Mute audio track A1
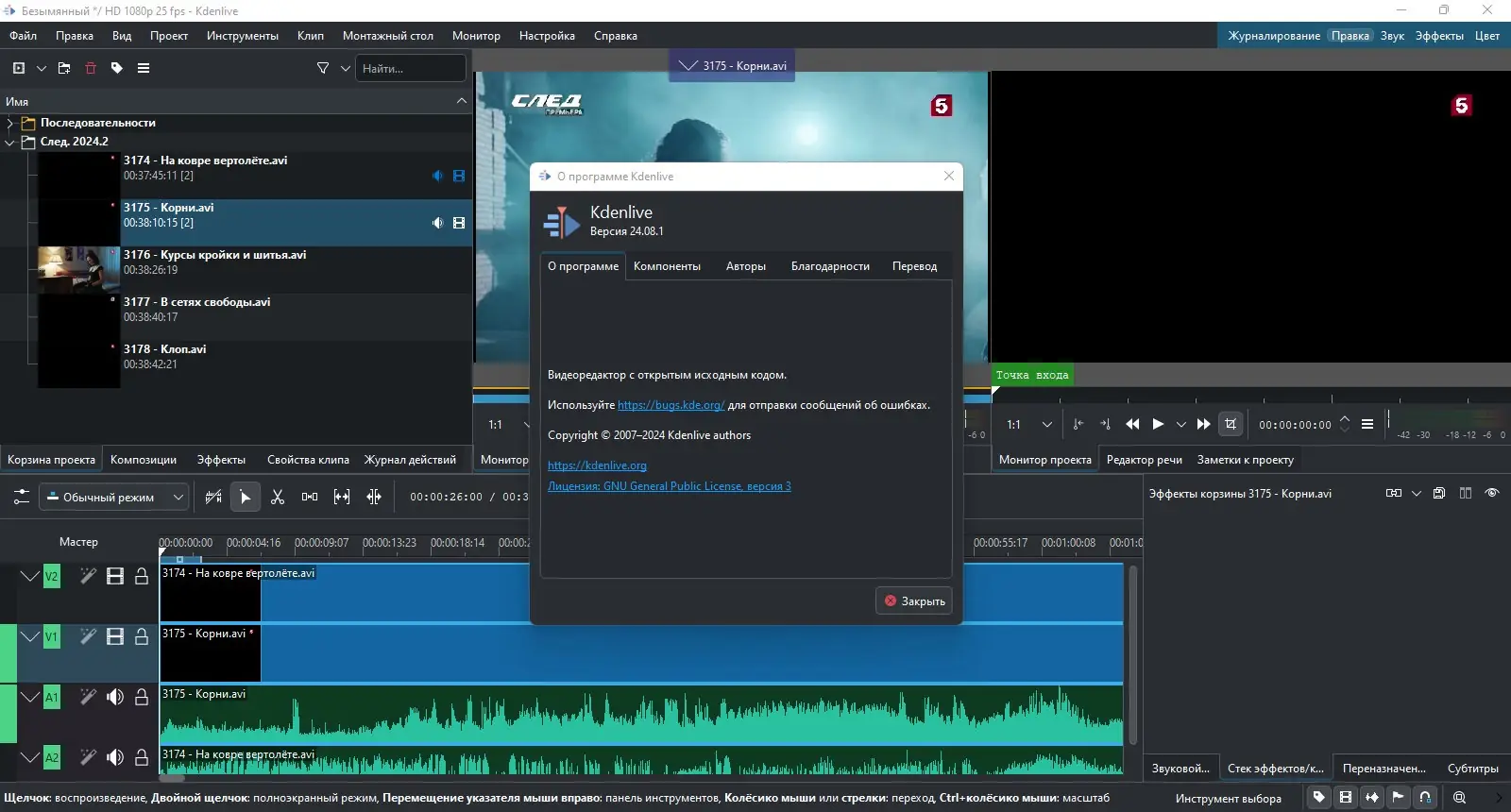 (x=115, y=697)
